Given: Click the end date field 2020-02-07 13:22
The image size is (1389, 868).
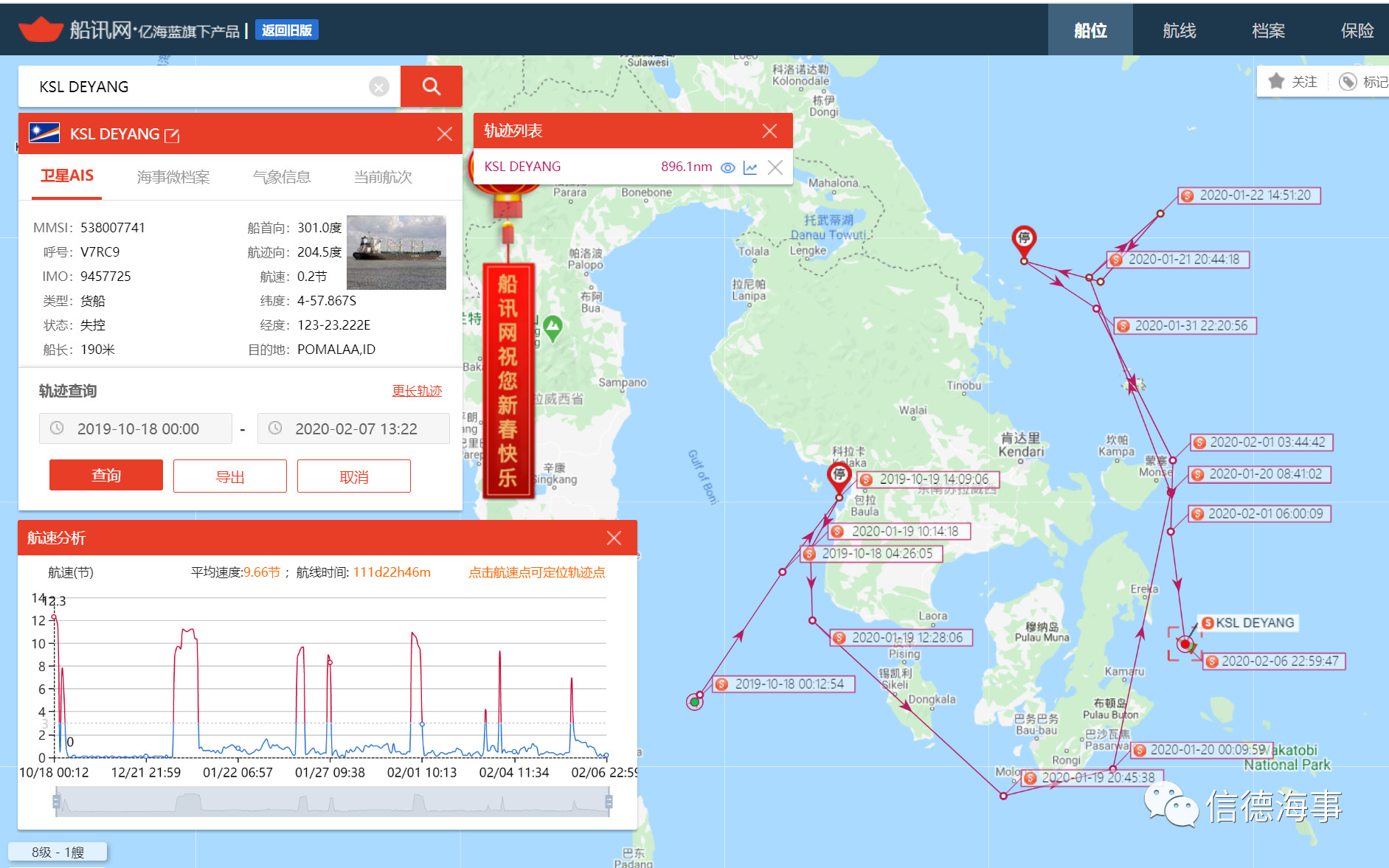Looking at the screenshot, I should (353, 428).
